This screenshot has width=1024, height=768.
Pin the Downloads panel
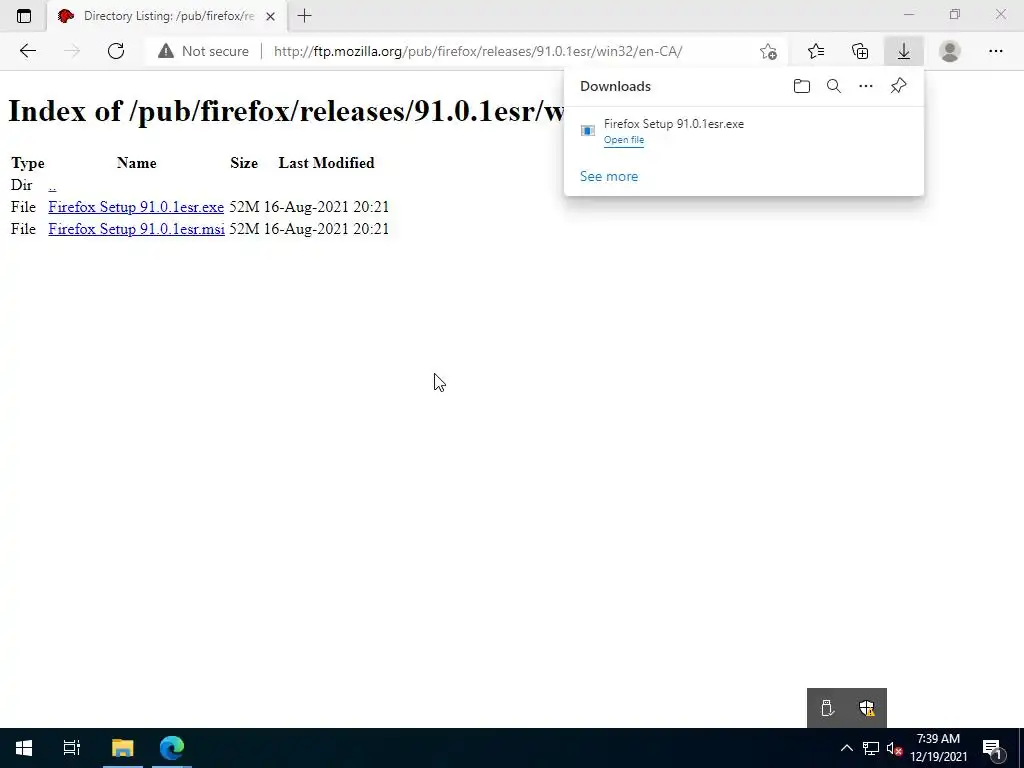click(899, 86)
